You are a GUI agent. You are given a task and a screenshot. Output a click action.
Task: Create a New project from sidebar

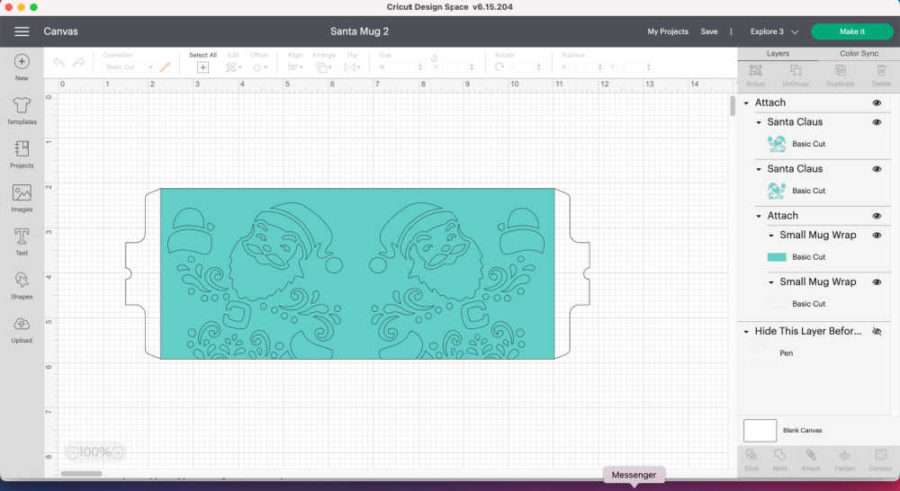click(22, 66)
